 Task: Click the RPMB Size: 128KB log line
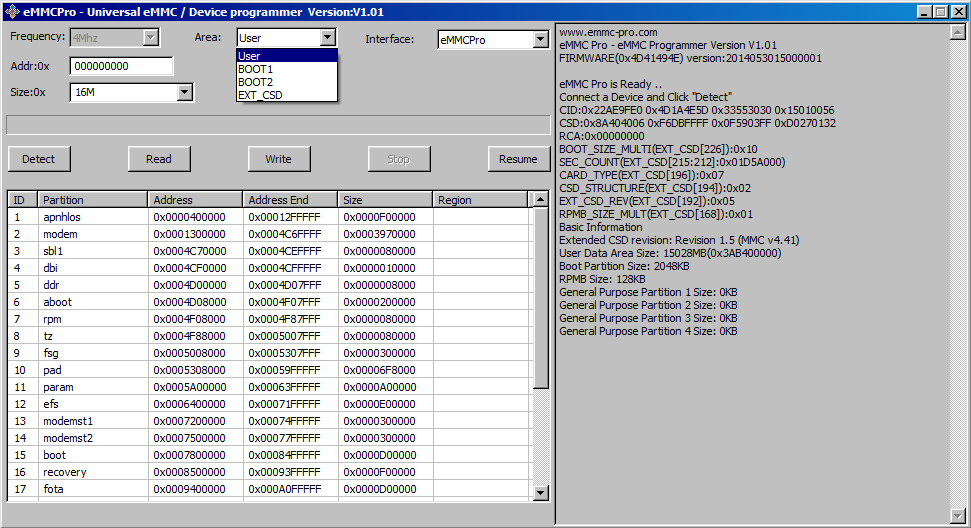603,279
